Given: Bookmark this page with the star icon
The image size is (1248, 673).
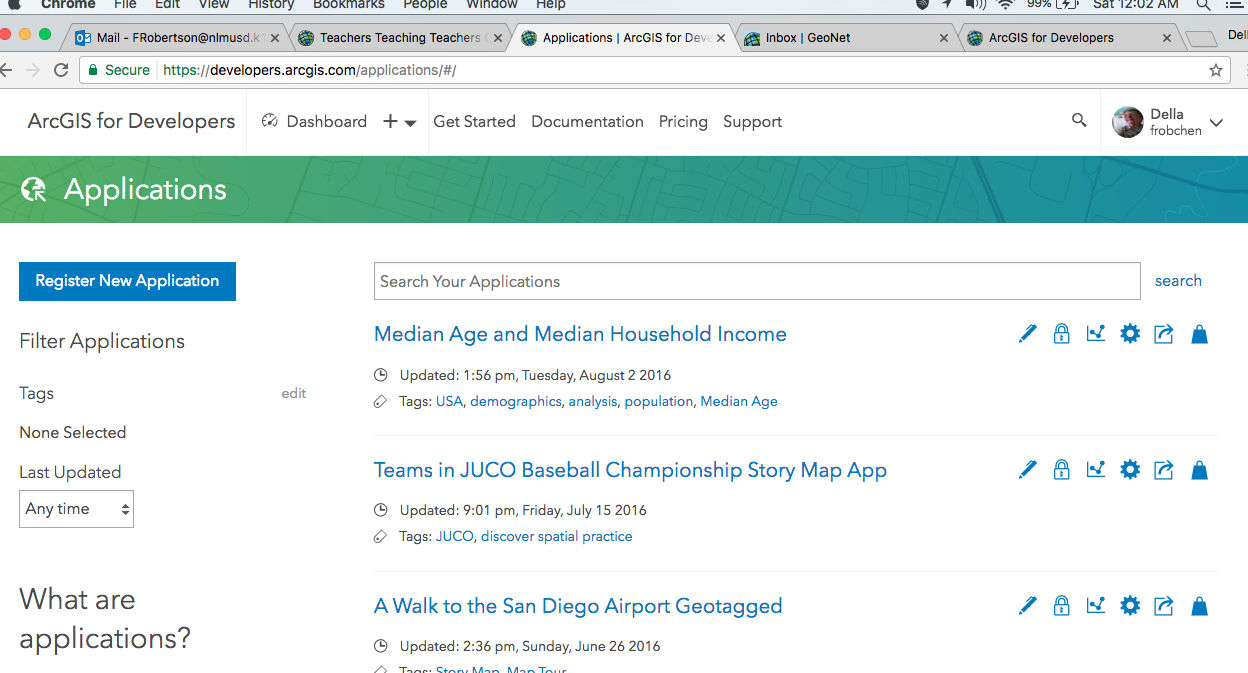Looking at the screenshot, I should [1216, 70].
